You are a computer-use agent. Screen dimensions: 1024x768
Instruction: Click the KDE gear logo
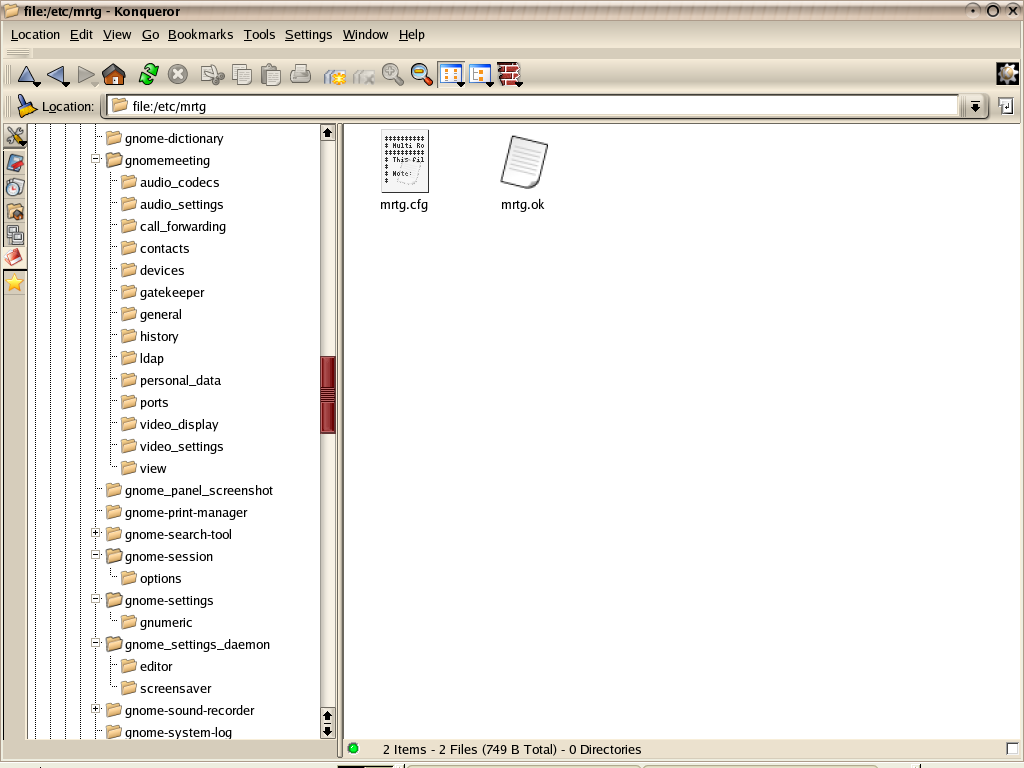click(x=1008, y=74)
